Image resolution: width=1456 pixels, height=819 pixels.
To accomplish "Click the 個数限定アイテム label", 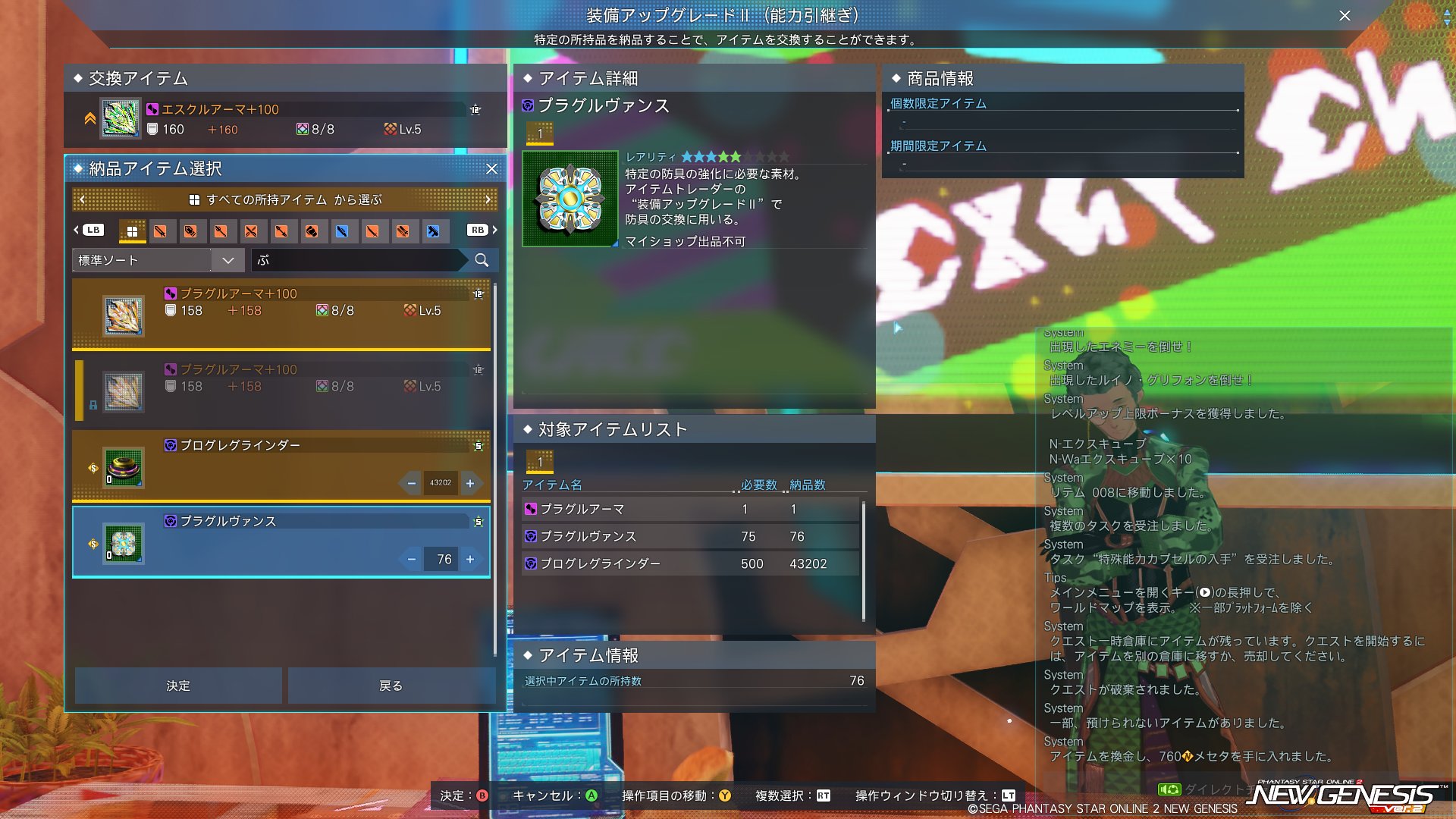I will (938, 103).
